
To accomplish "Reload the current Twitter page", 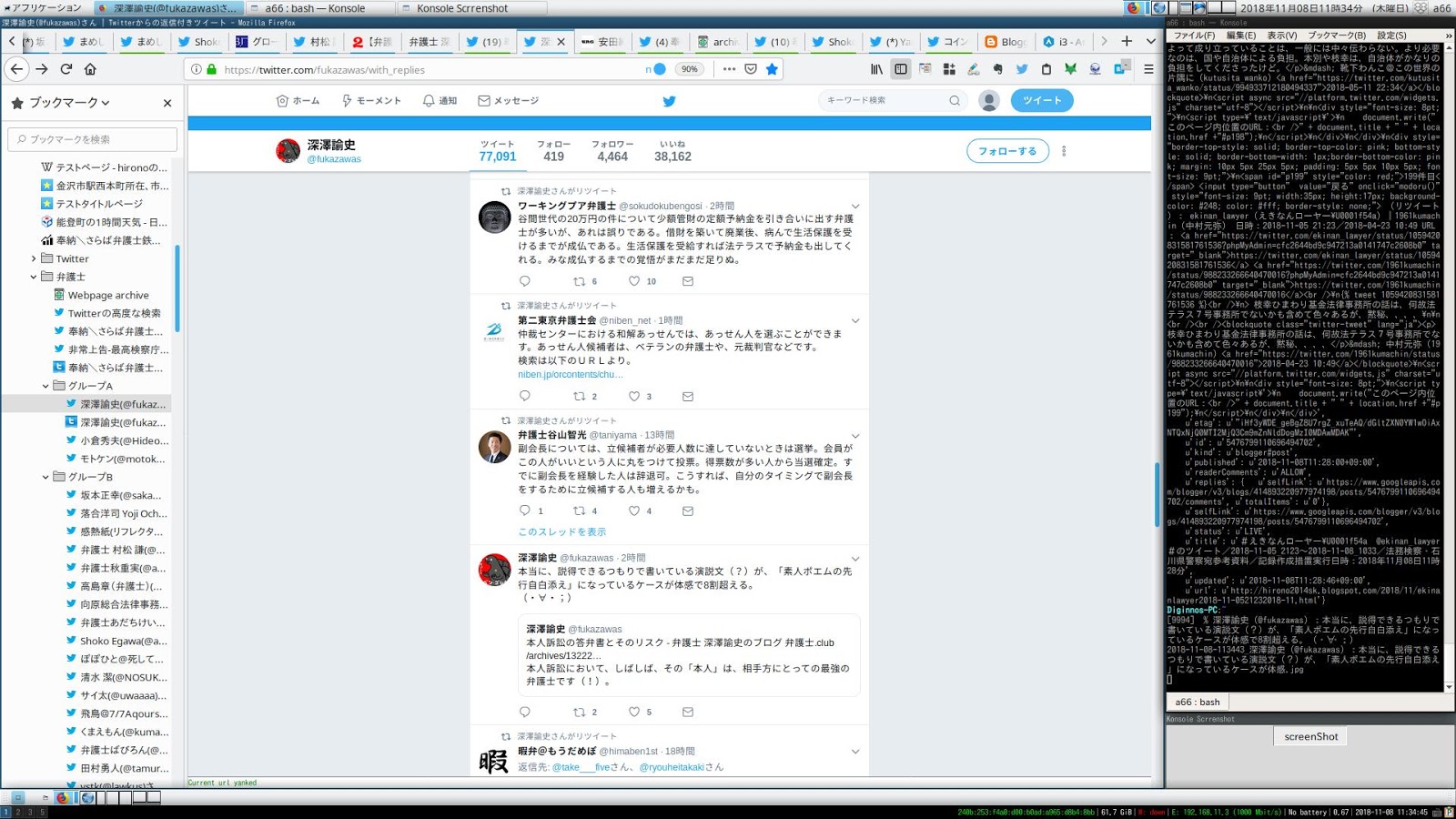I will (x=66, y=69).
